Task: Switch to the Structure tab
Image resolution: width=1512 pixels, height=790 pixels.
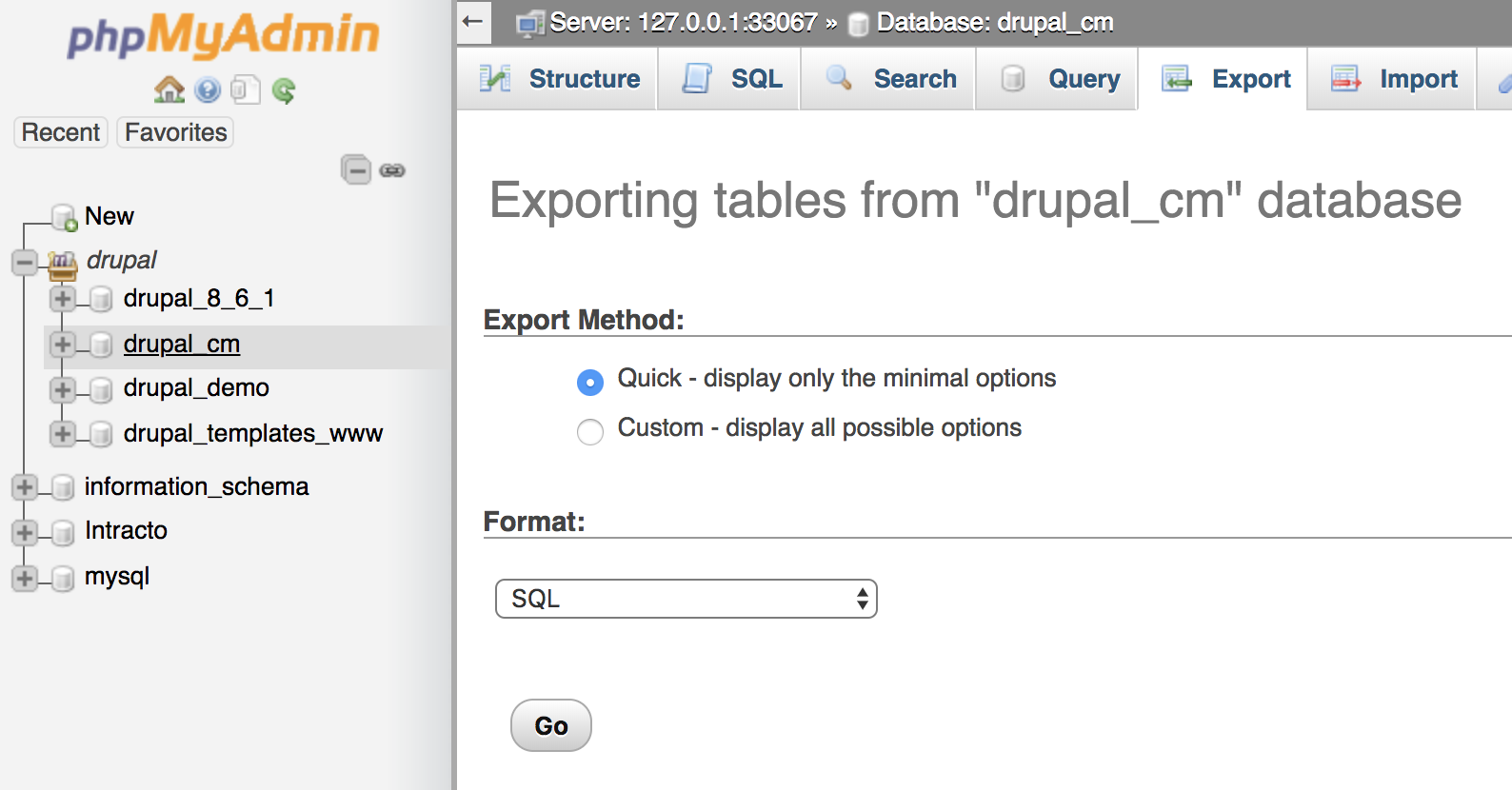Action: coord(558,79)
